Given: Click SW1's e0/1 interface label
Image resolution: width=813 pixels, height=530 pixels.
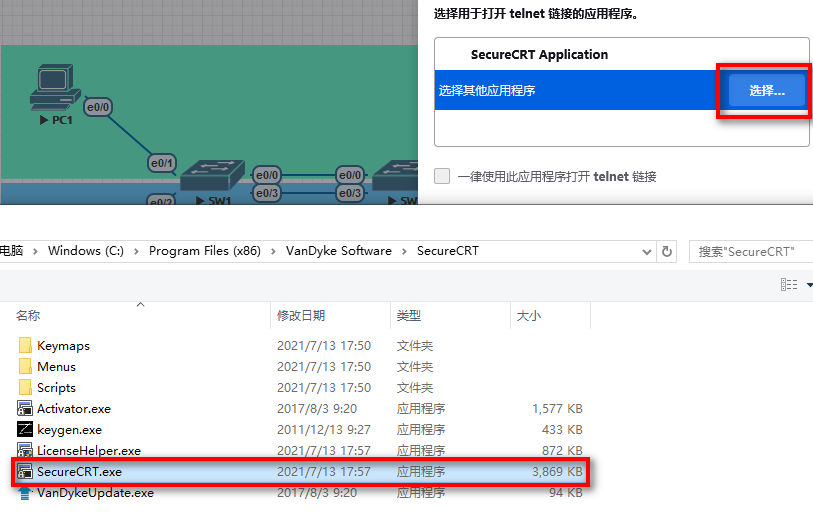Looking at the screenshot, I should pyautogui.click(x=162, y=163).
